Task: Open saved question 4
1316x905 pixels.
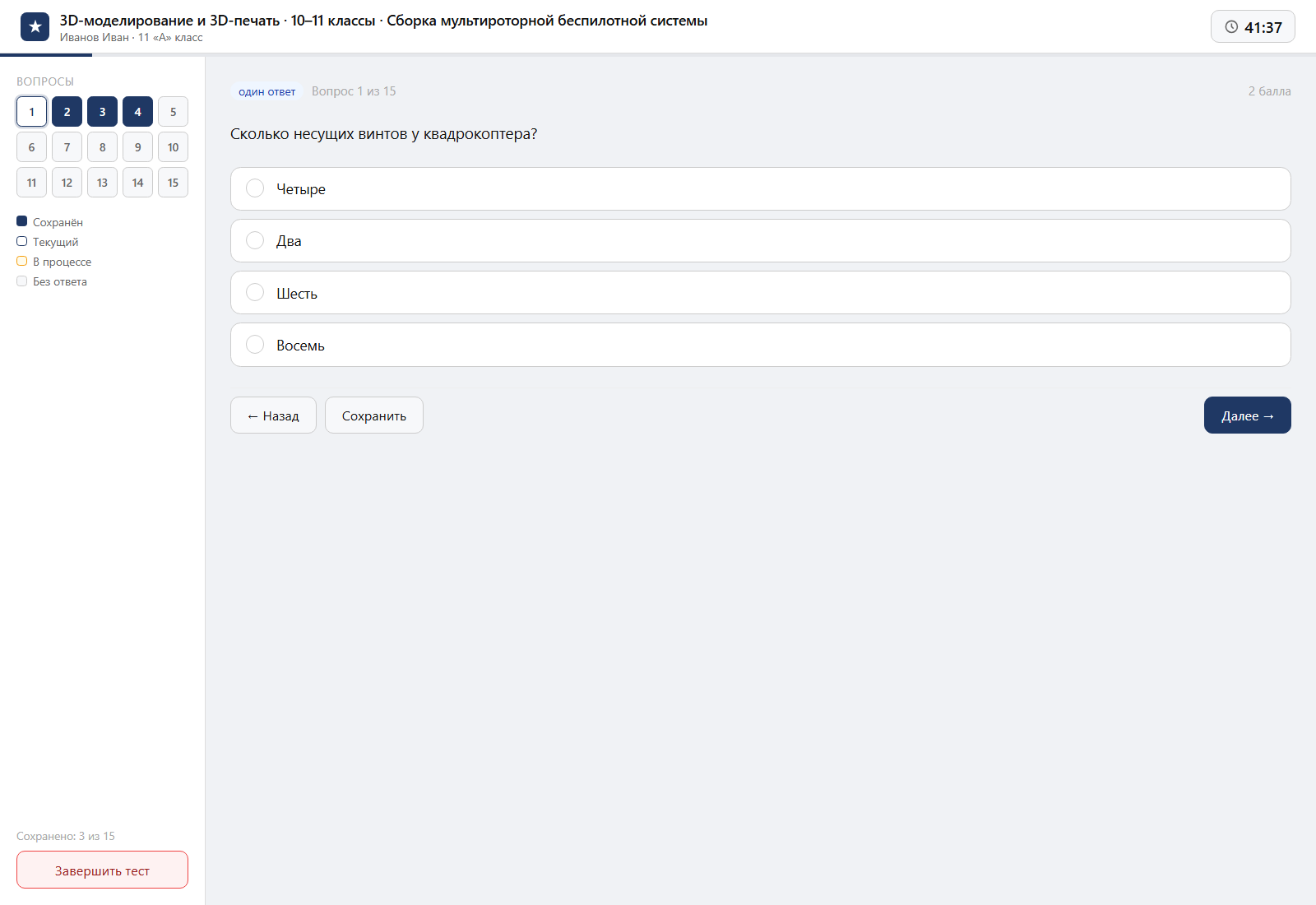Action: click(137, 112)
